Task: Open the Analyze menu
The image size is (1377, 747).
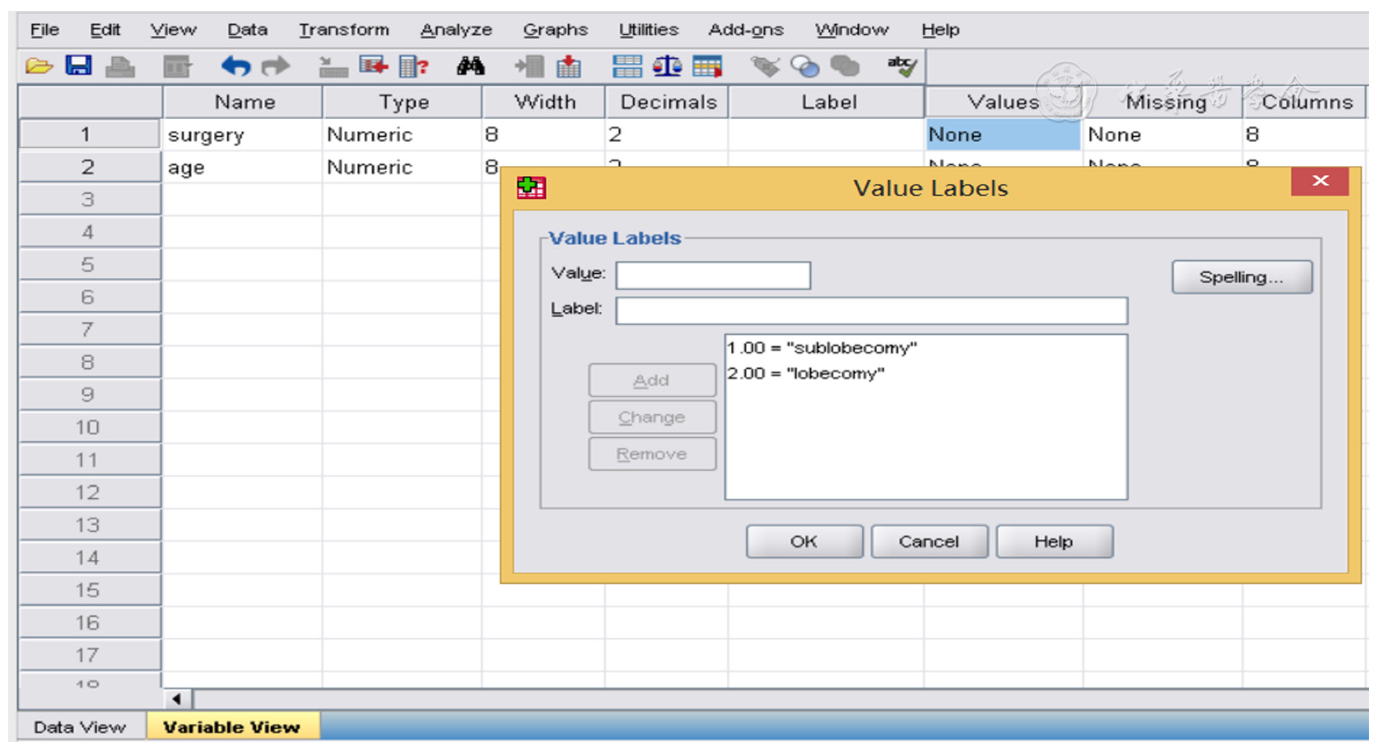Action: 456,30
